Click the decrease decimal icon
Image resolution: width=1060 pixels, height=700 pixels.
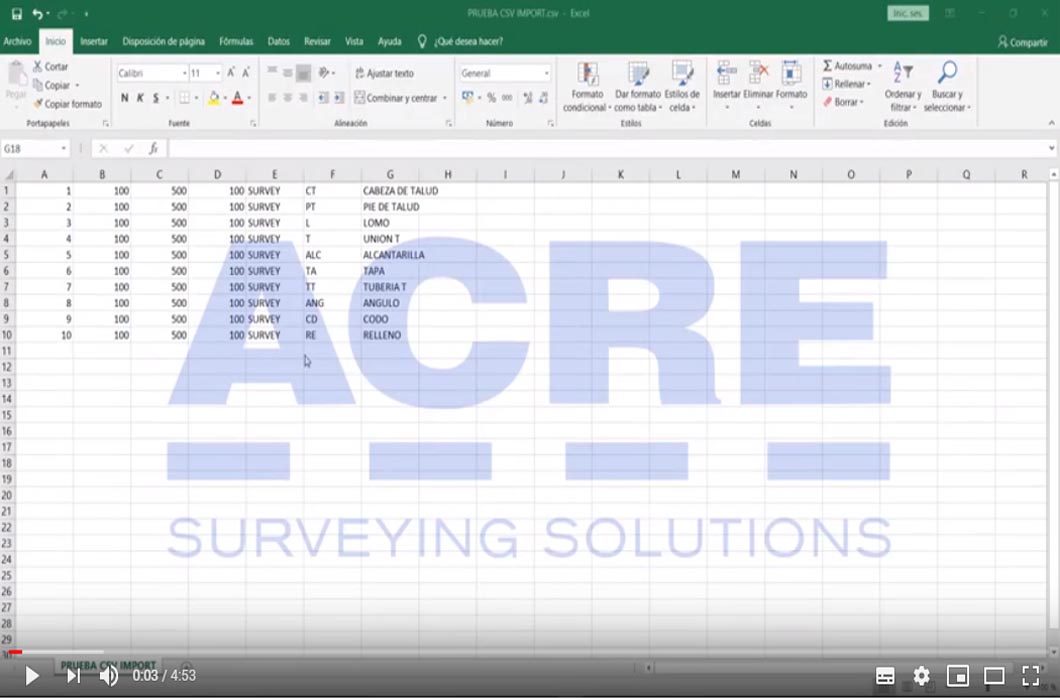(543, 98)
